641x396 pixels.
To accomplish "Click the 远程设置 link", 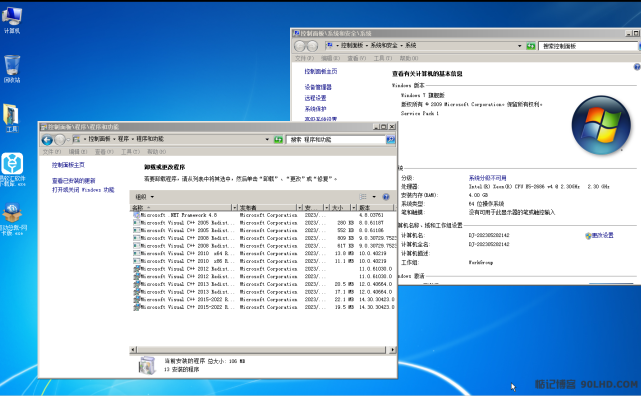I will tap(315, 98).
